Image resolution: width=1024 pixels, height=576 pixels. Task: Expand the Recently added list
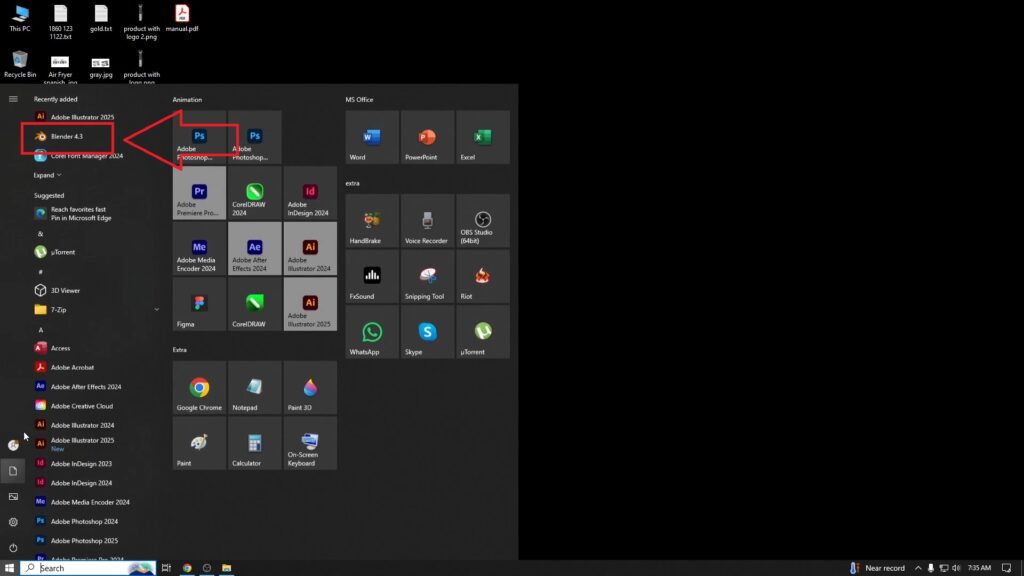click(x=48, y=175)
